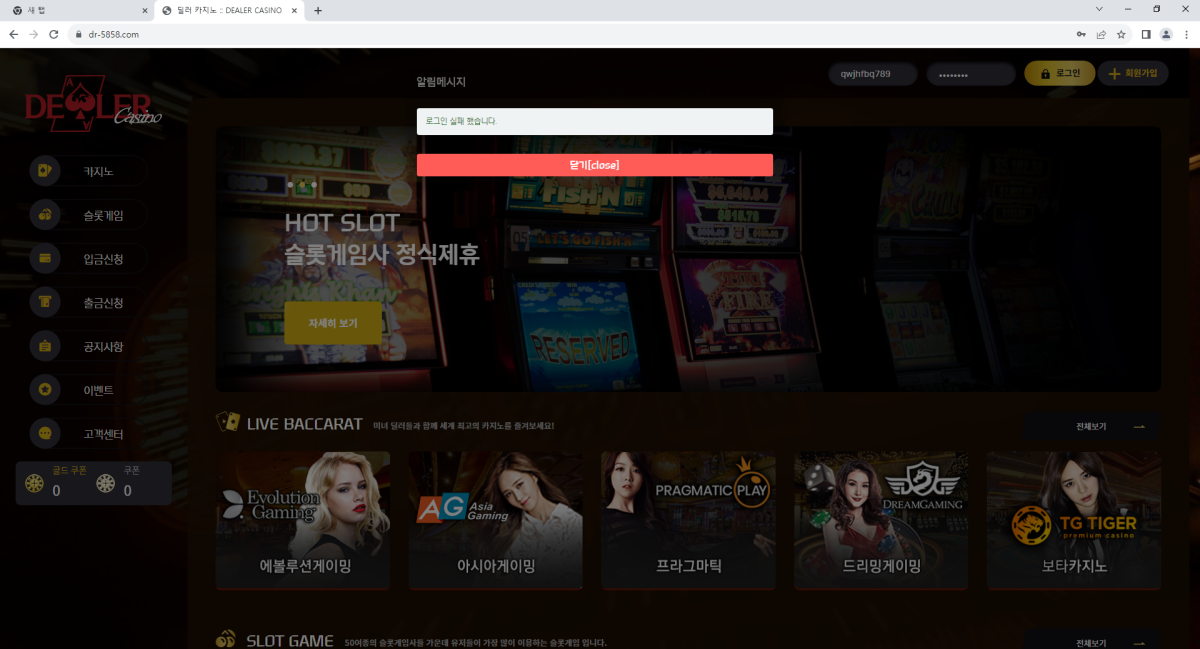The image size is (1200, 649).
Task: Open the Asia Gaming 아시아게이밍 card
Action: click(496, 520)
